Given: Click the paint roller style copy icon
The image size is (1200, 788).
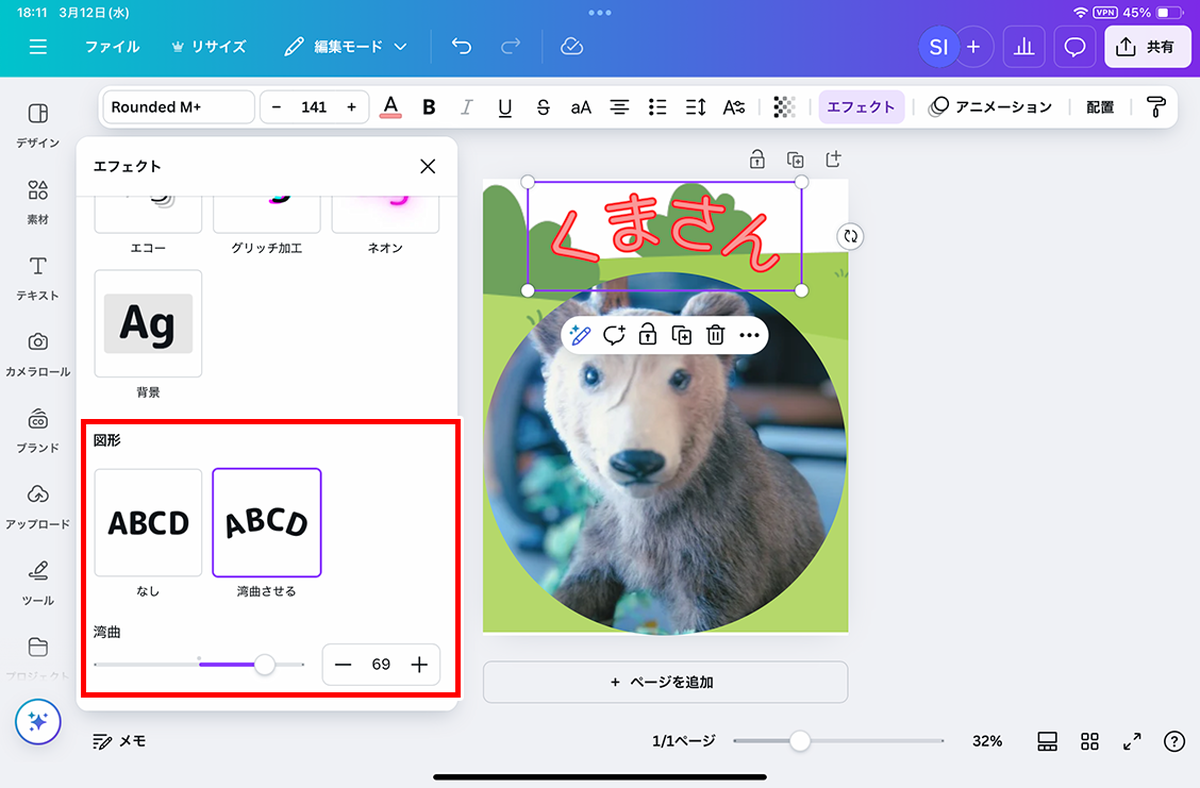Looking at the screenshot, I should pos(1156,107).
